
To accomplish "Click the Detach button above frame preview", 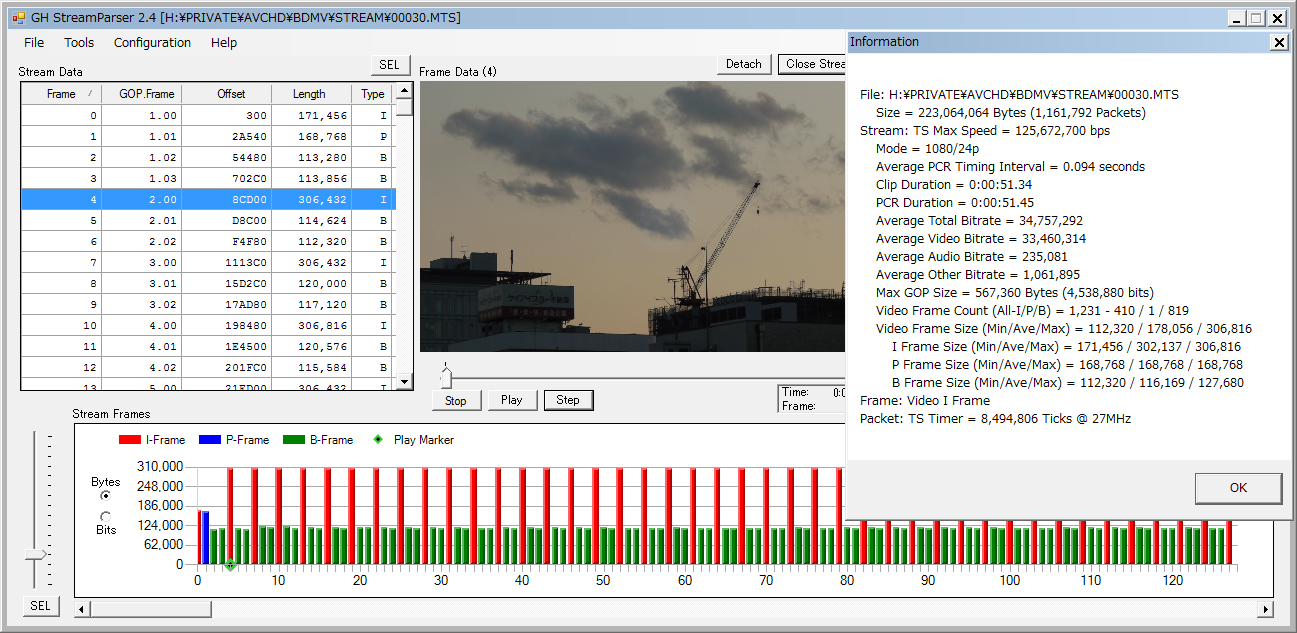I will click(743, 64).
